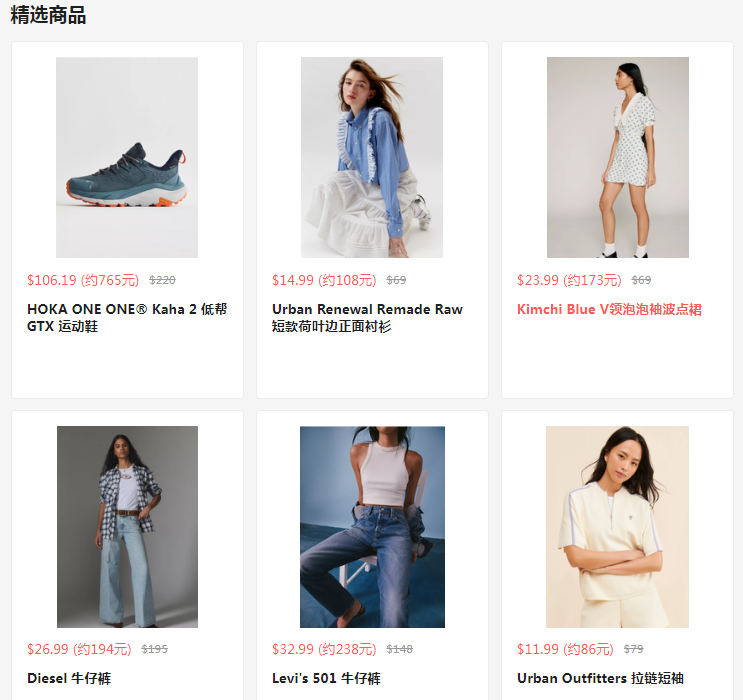Click the Urban Renewal Remade Raw shirt title

click(x=367, y=318)
